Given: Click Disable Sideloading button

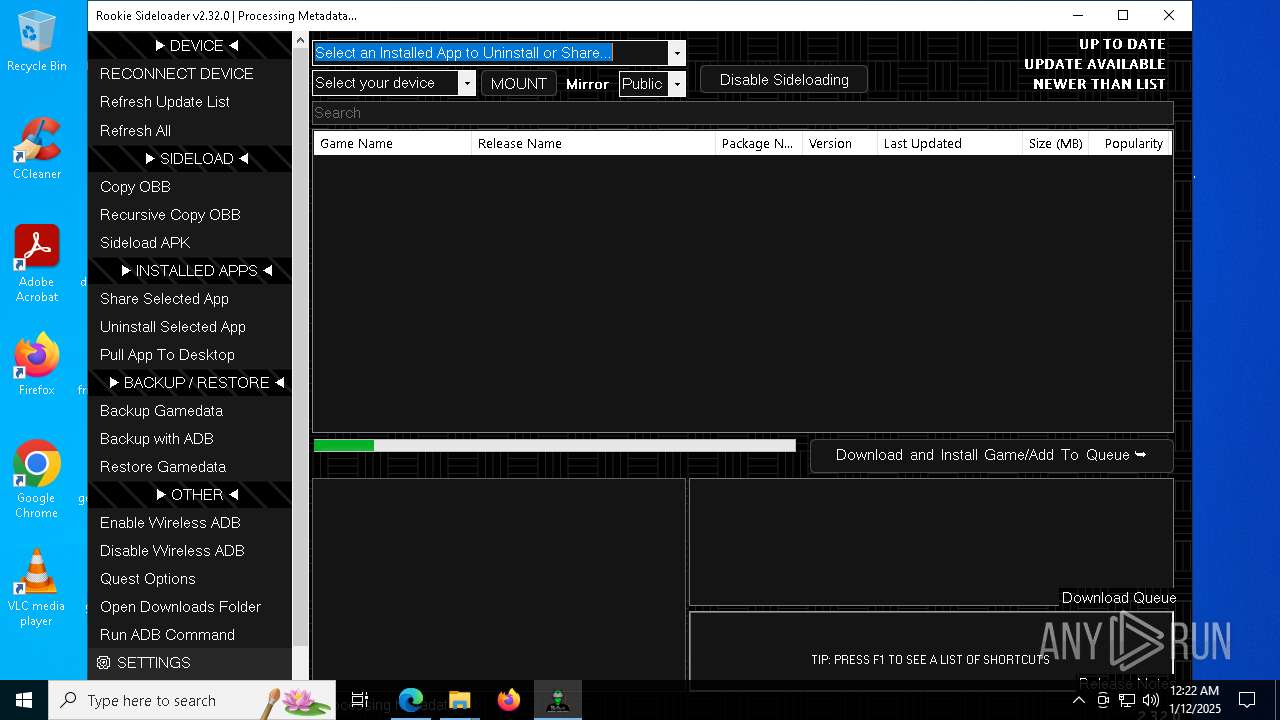Looking at the screenshot, I should [784, 80].
